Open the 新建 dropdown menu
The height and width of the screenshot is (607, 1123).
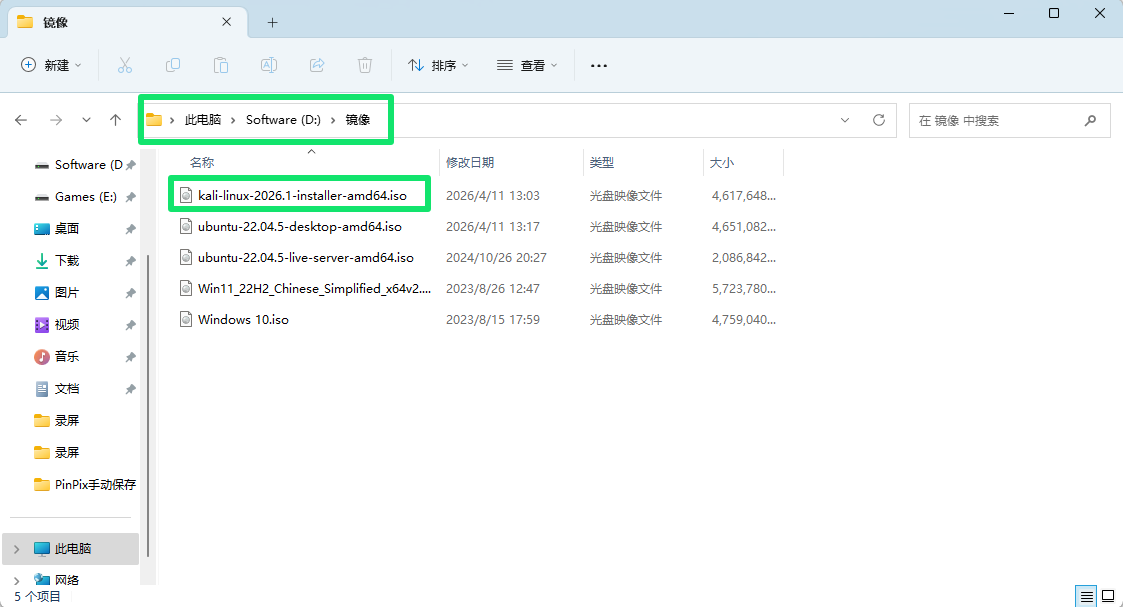point(52,65)
